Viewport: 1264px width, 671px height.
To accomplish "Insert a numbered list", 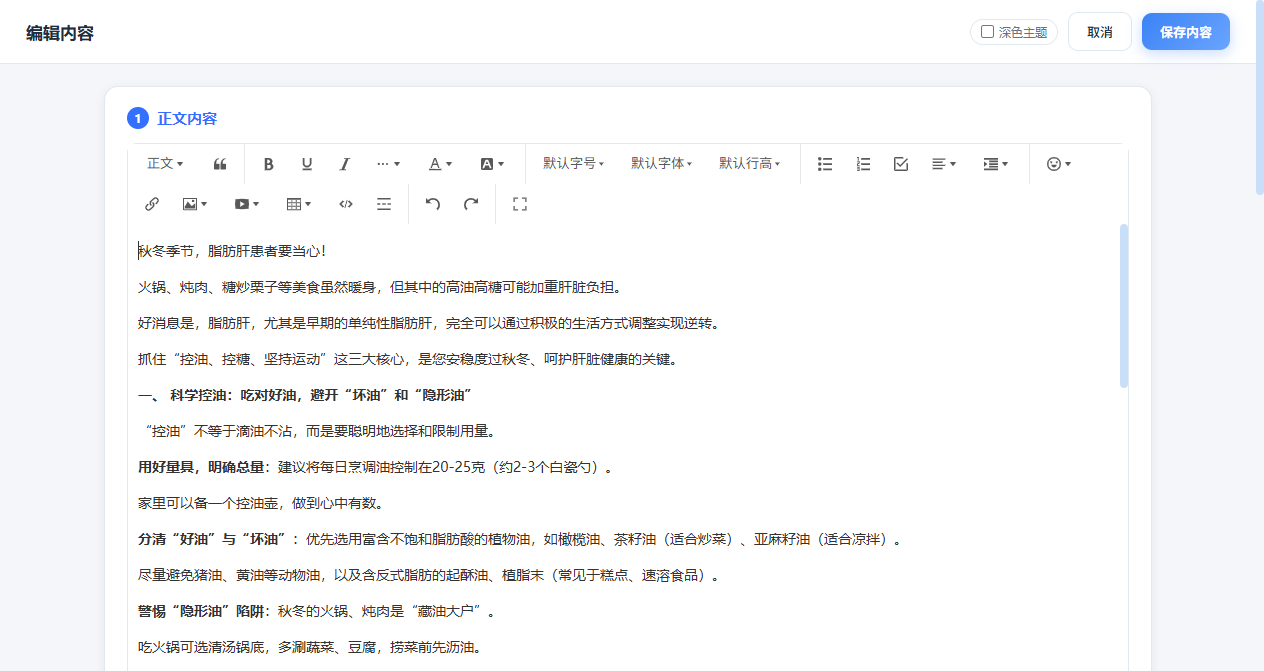I will click(863, 164).
